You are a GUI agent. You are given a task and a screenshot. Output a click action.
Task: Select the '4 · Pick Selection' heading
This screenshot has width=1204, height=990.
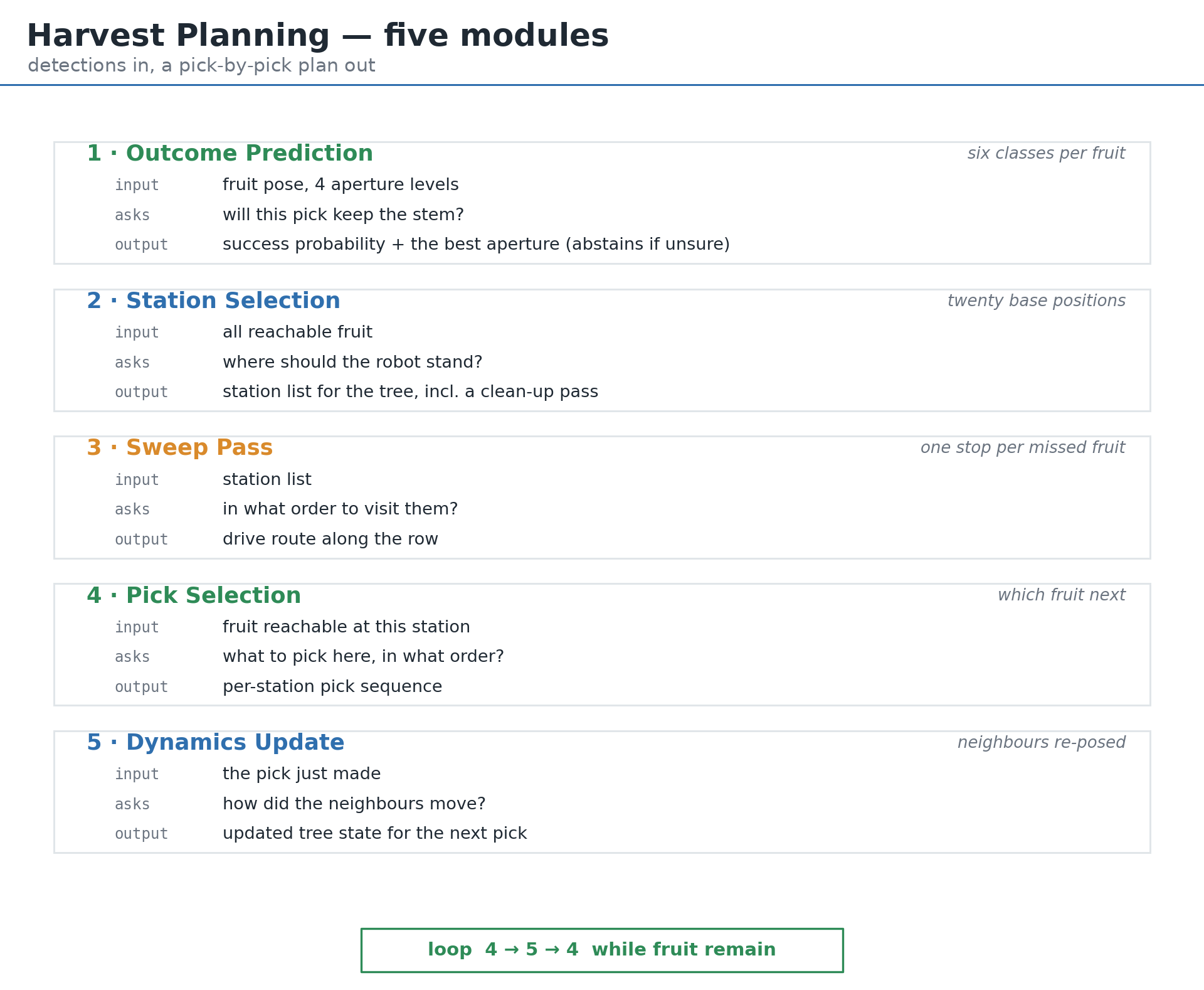(194, 596)
